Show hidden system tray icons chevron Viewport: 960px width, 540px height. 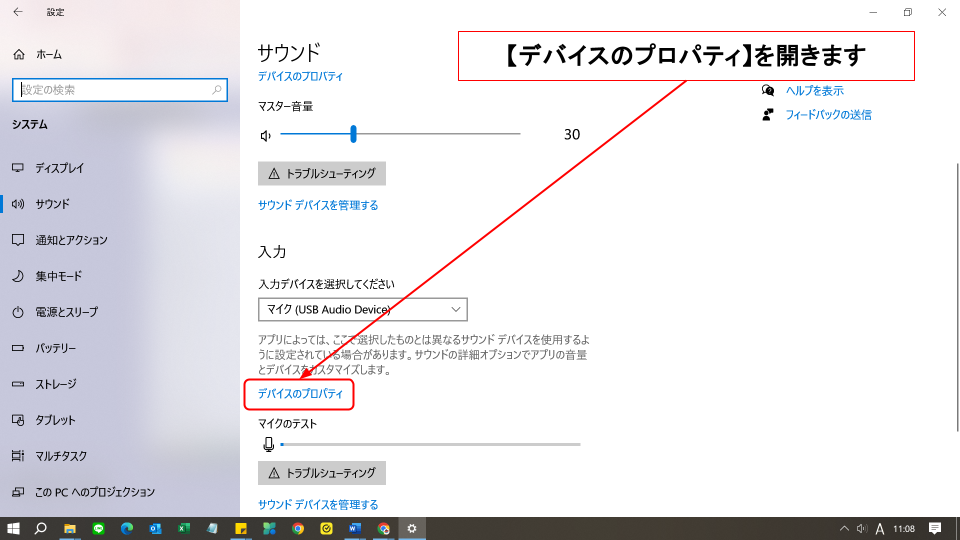(x=844, y=528)
